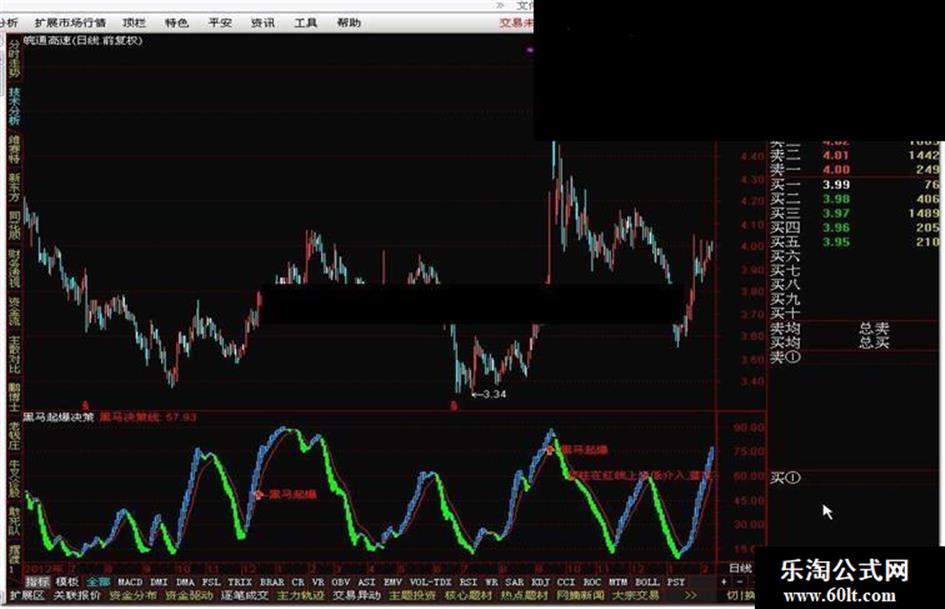
Task: Switch indicator to CCI
Action: [x=566, y=582]
